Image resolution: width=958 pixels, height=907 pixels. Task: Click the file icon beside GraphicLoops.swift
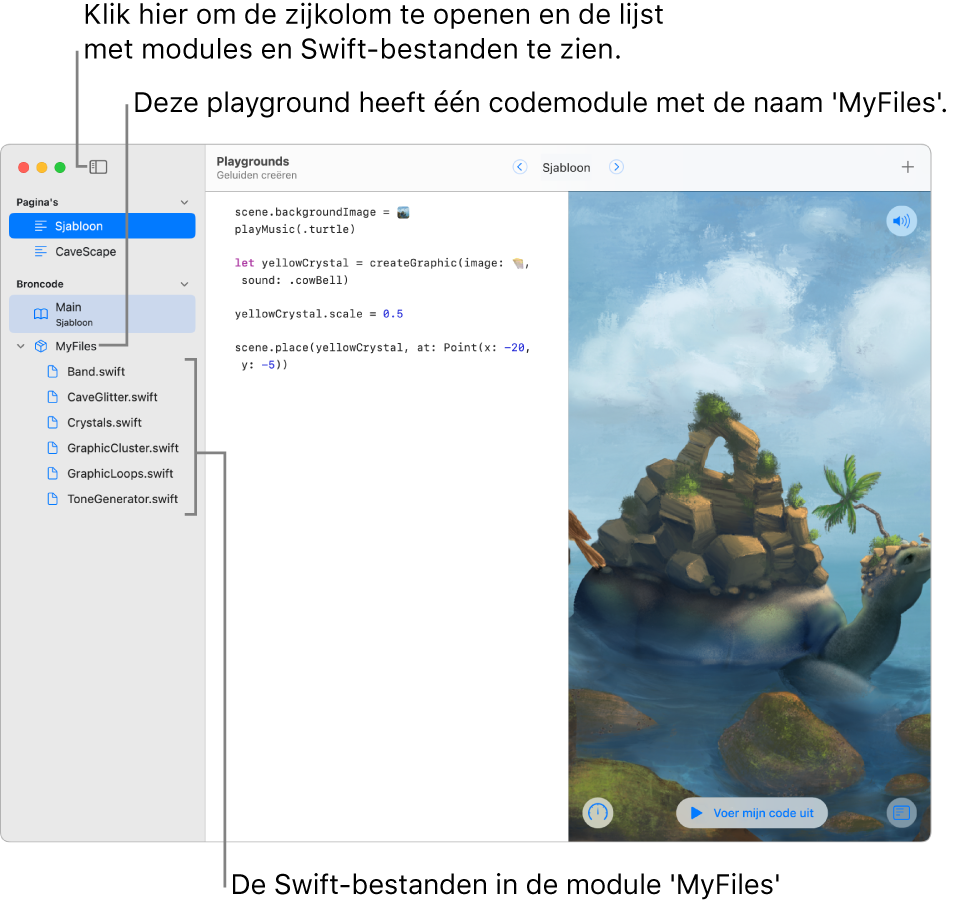[53, 473]
